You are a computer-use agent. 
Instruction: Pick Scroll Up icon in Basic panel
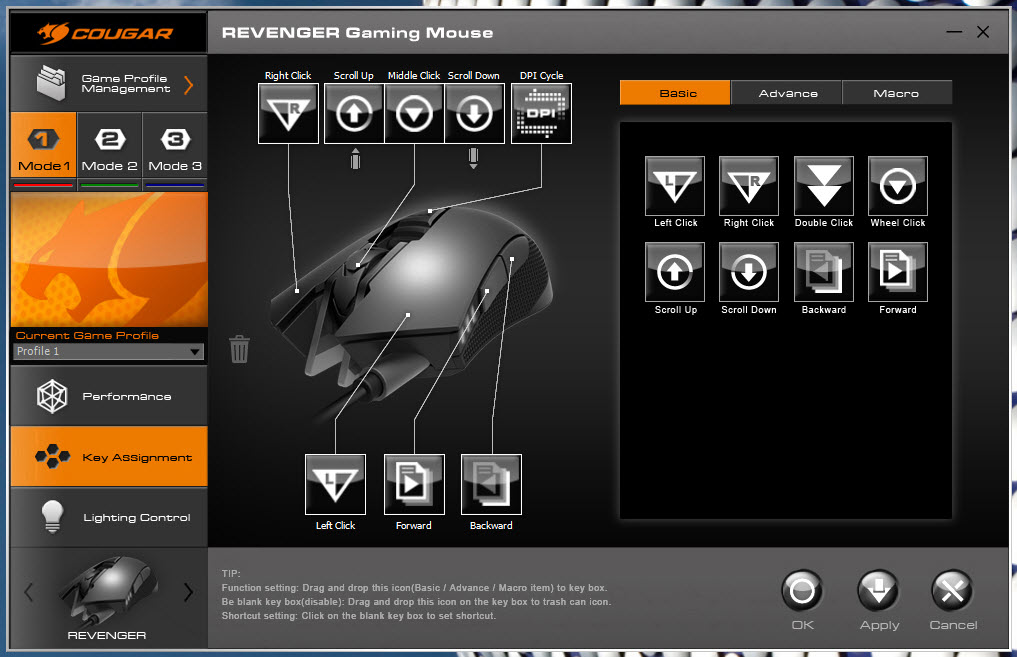point(675,272)
